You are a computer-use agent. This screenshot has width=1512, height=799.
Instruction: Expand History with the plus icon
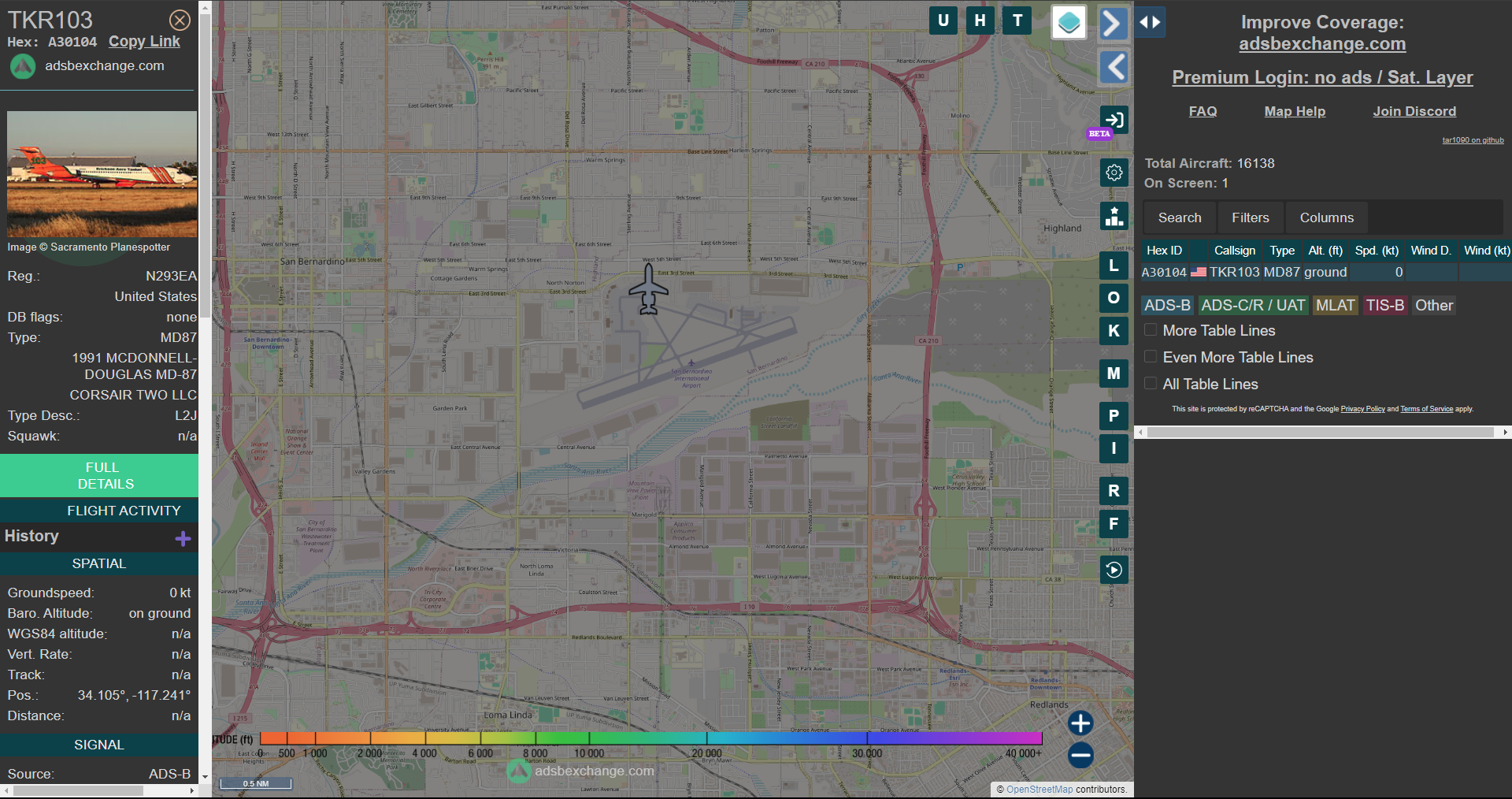[x=183, y=538]
